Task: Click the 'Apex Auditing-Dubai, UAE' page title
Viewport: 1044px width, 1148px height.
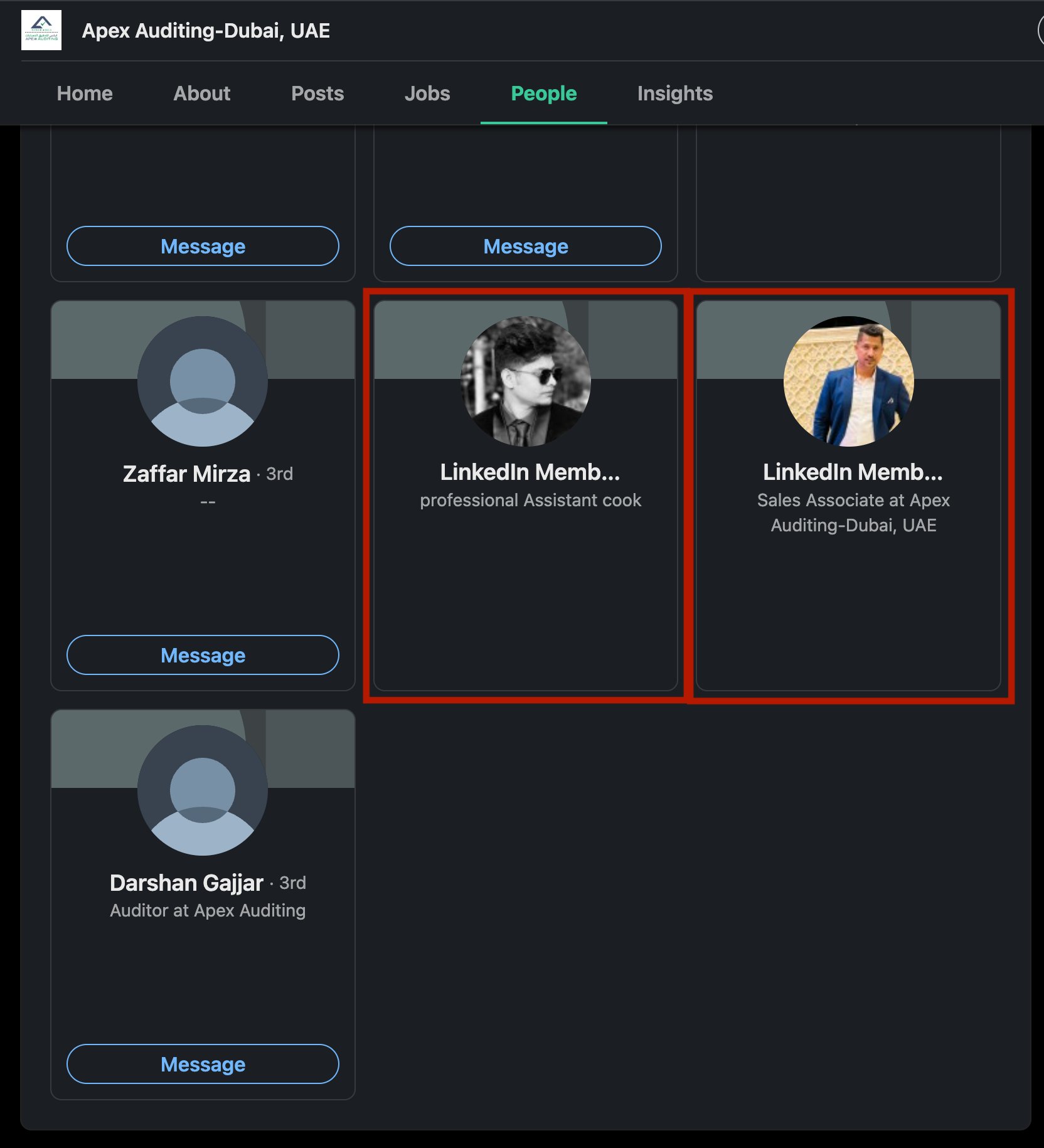Action: 206,30
